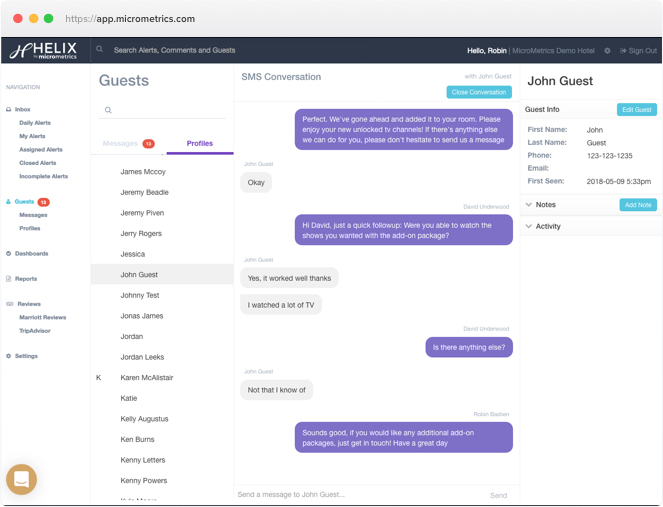Click the Dashboards icon in sidebar
This screenshot has width=663, height=507.
pyautogui.click(x=9, y=253)
